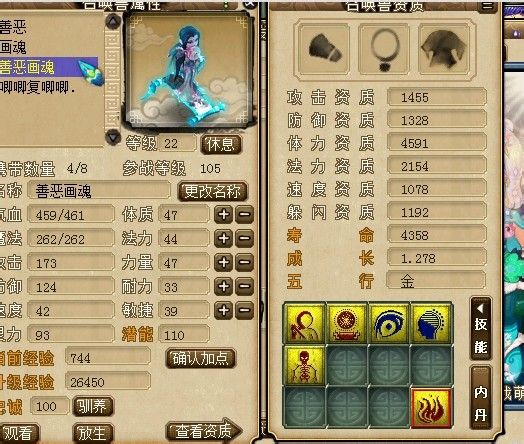Screen dimensions: 524x444
Task: Click the 更改名称 button
Action: tap(213, 191)
